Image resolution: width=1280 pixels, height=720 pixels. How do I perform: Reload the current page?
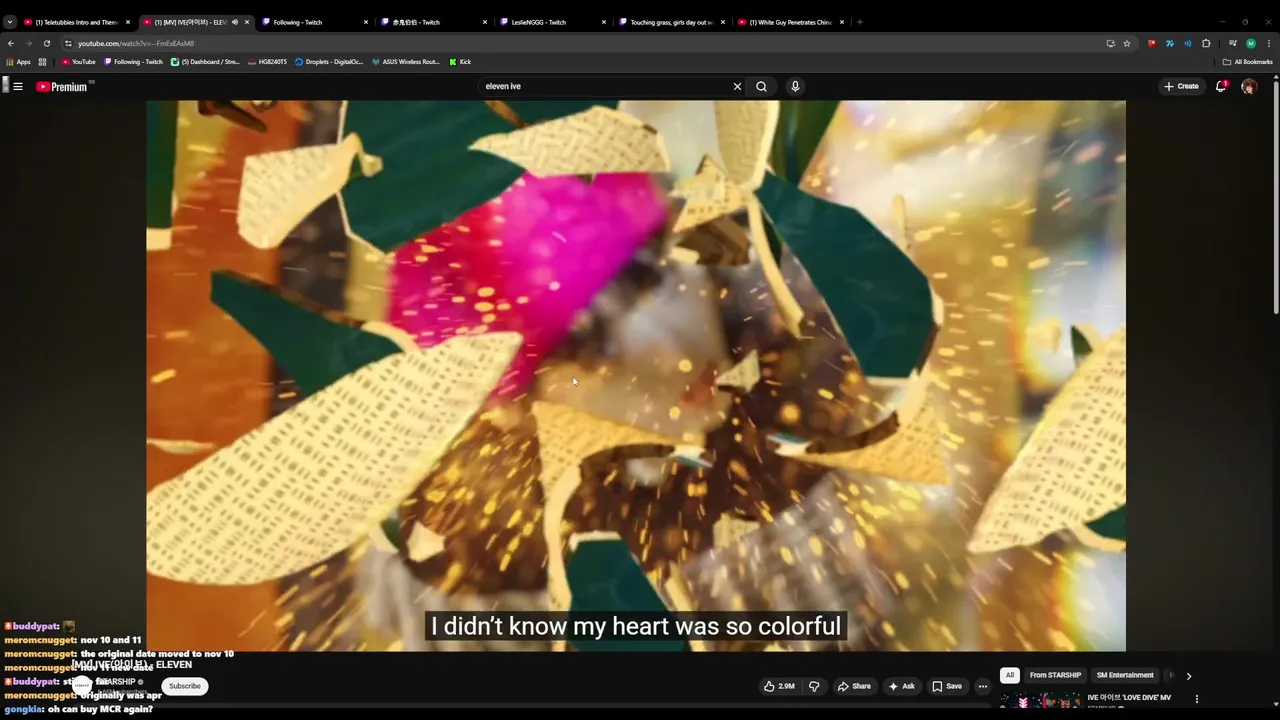46,43
